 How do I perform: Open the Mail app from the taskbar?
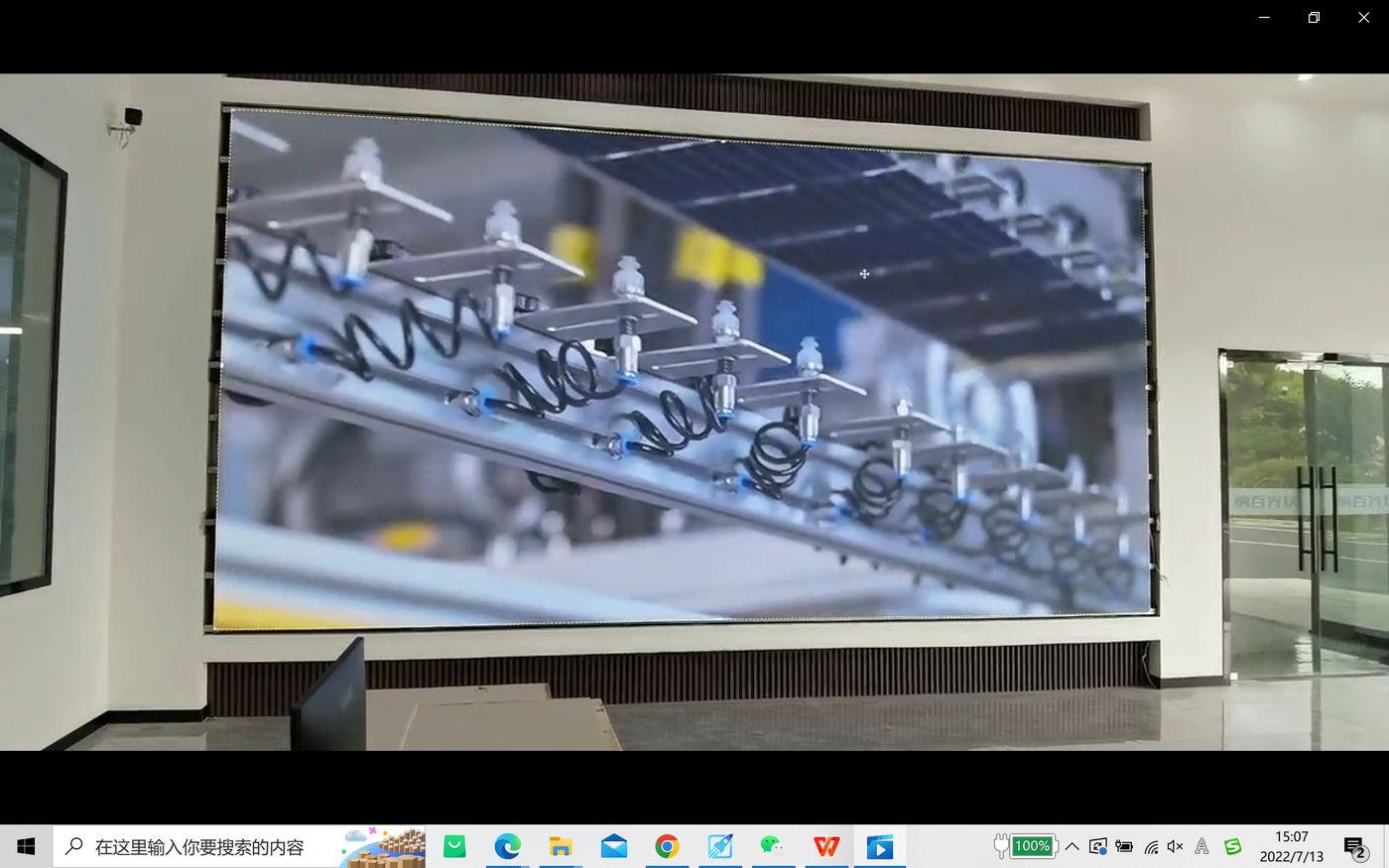click(x=613, y=846)
